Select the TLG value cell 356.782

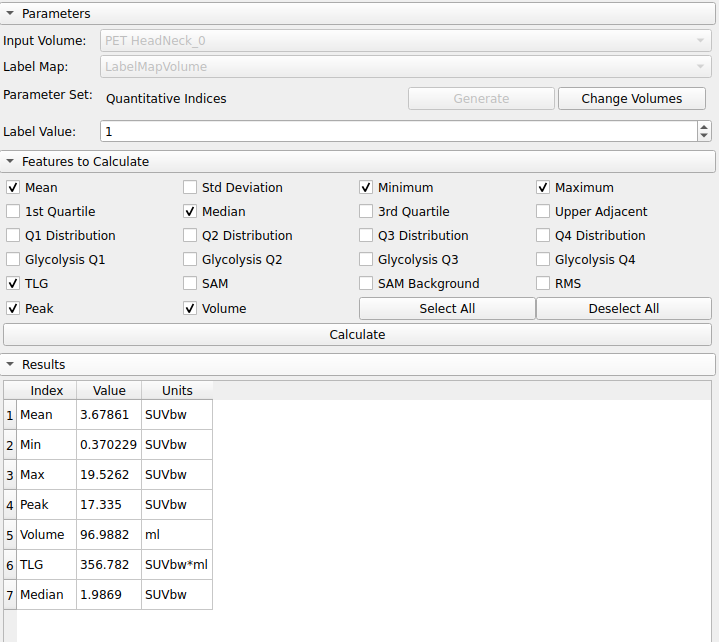[109, 565]
